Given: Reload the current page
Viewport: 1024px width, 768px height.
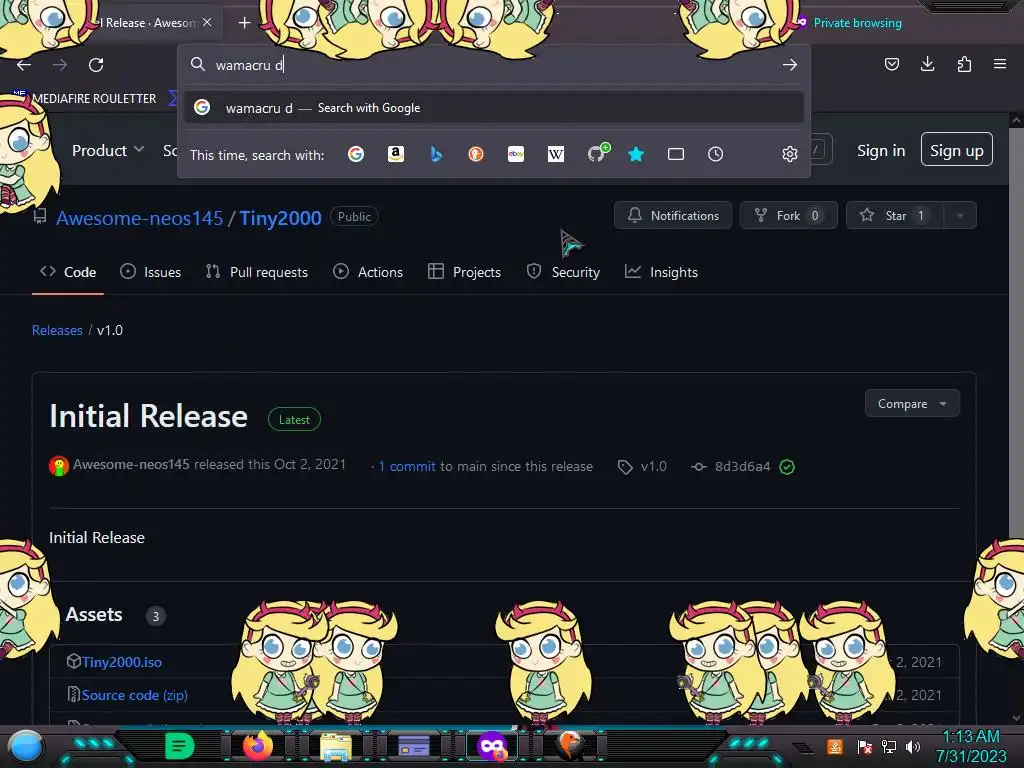Looking at the screenshot, I should pyautogui.click(x=96, y=65).
